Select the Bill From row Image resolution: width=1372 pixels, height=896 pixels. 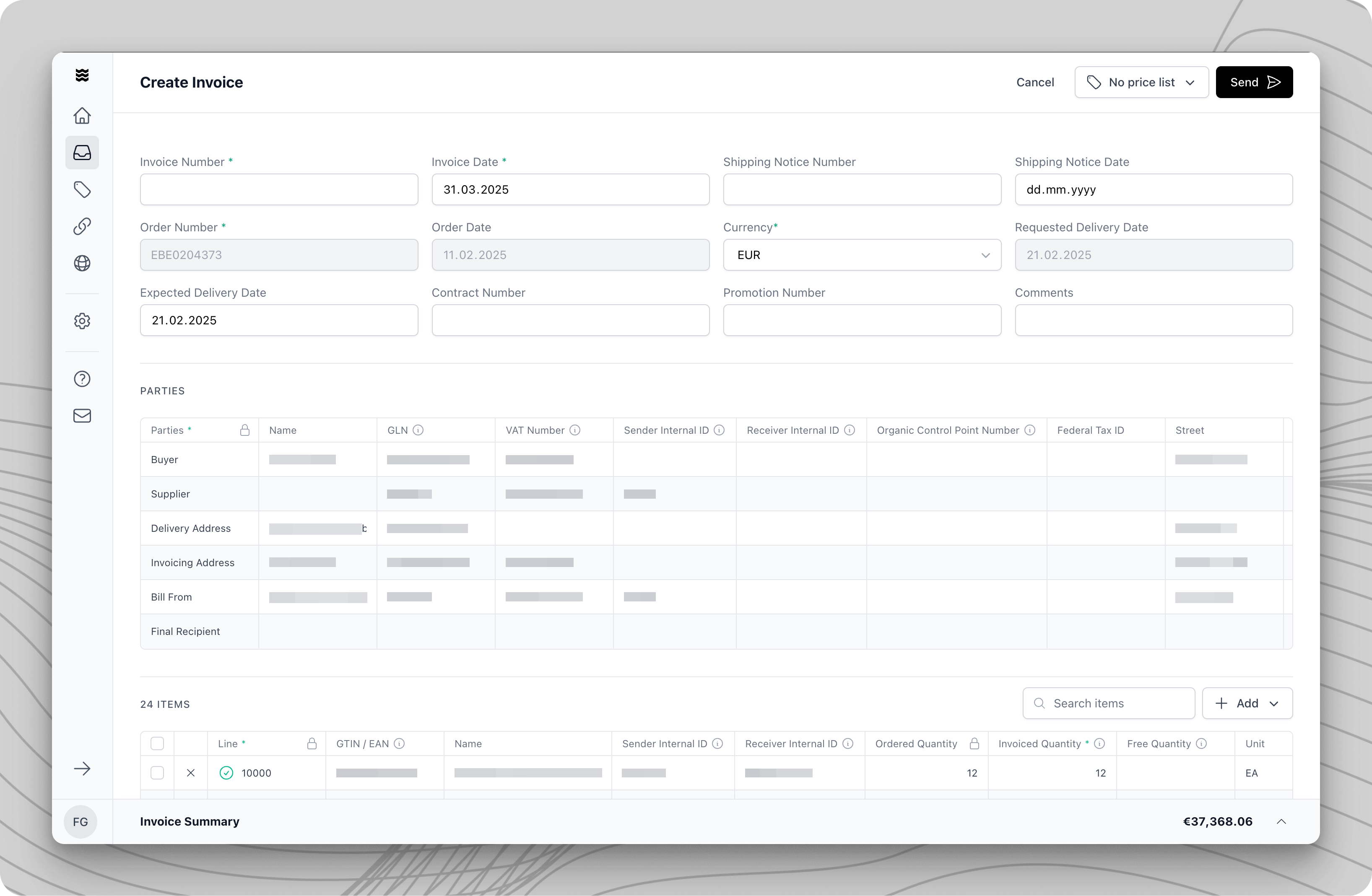click(x=716, y=597)
